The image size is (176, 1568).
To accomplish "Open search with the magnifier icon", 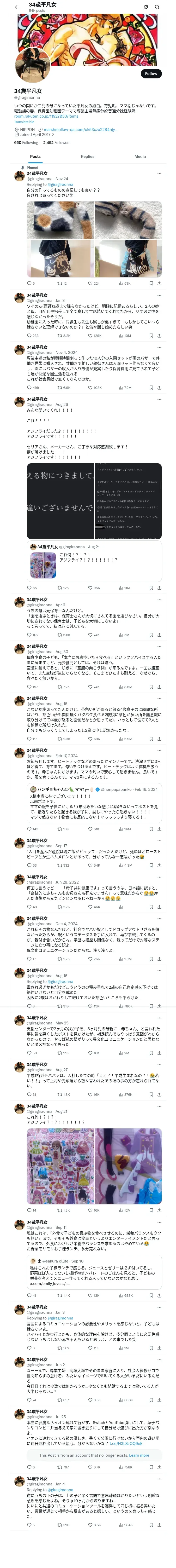I will (157, 7).
